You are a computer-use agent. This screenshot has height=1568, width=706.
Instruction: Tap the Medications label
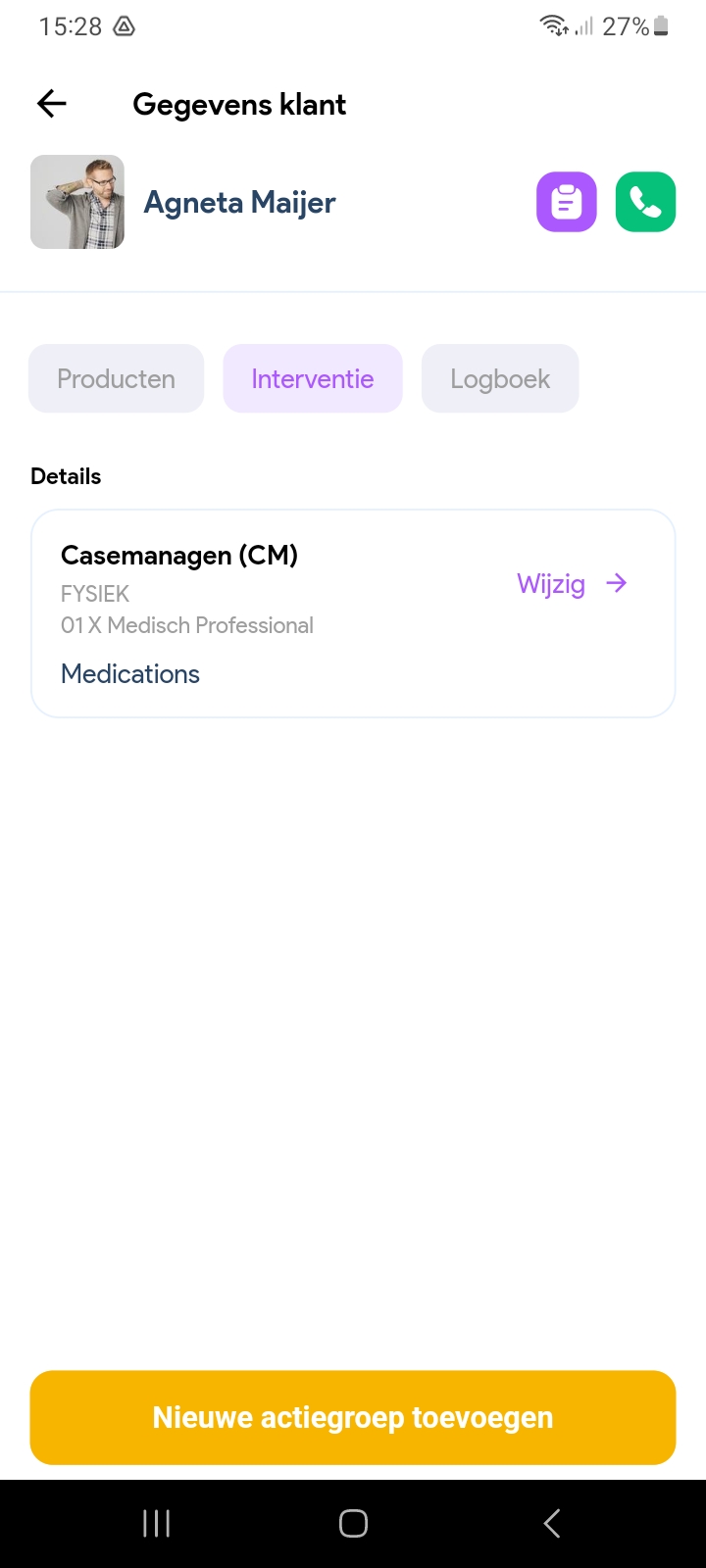pos(130,674)
